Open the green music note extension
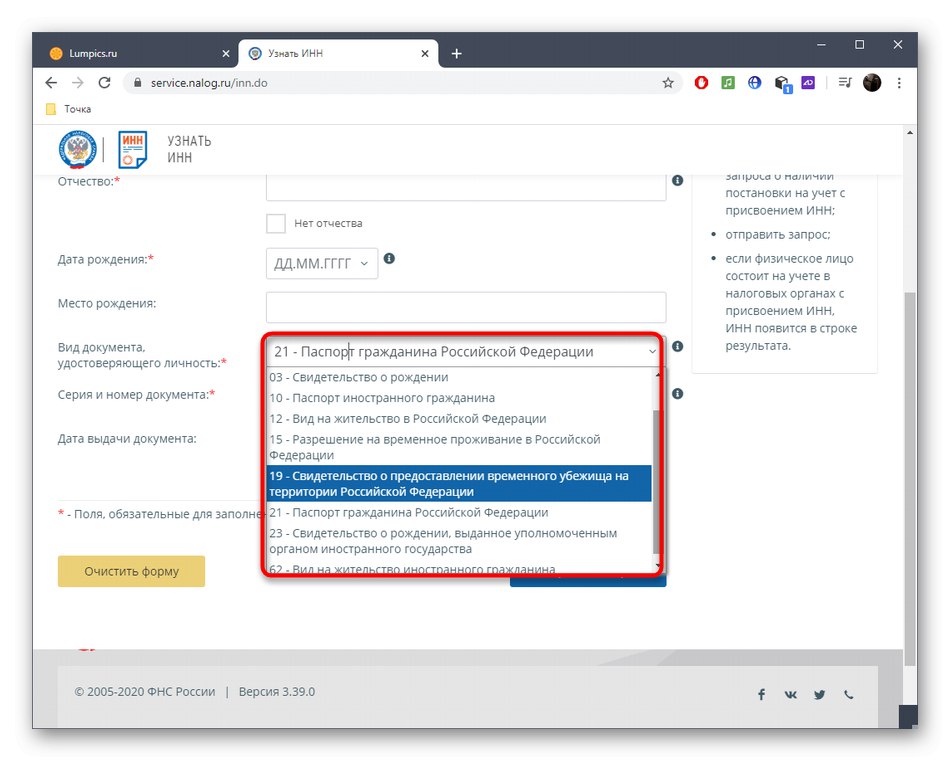Screen dimensions: 950x761 click(728, 82)
